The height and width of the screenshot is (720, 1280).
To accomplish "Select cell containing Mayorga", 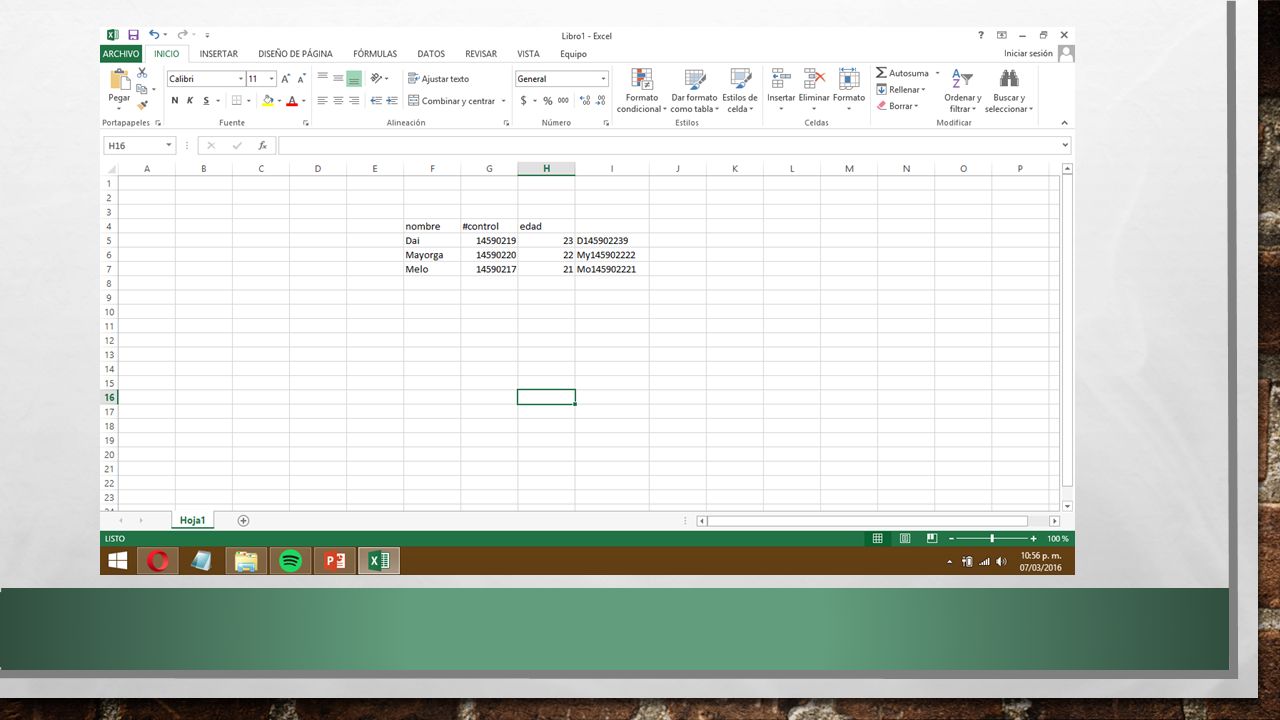I will click(432, 255).
